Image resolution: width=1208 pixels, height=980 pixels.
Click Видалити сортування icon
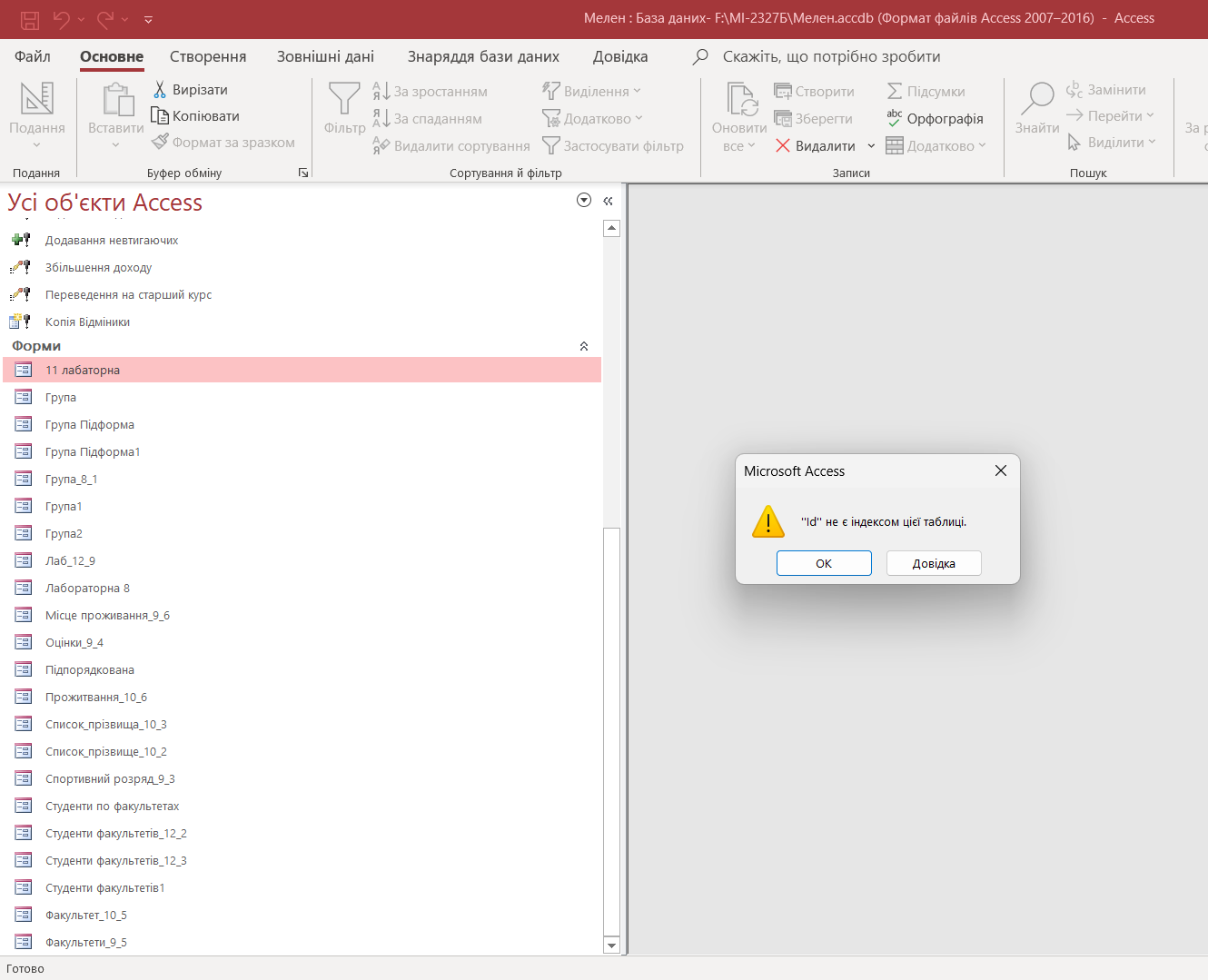point(381,145)
